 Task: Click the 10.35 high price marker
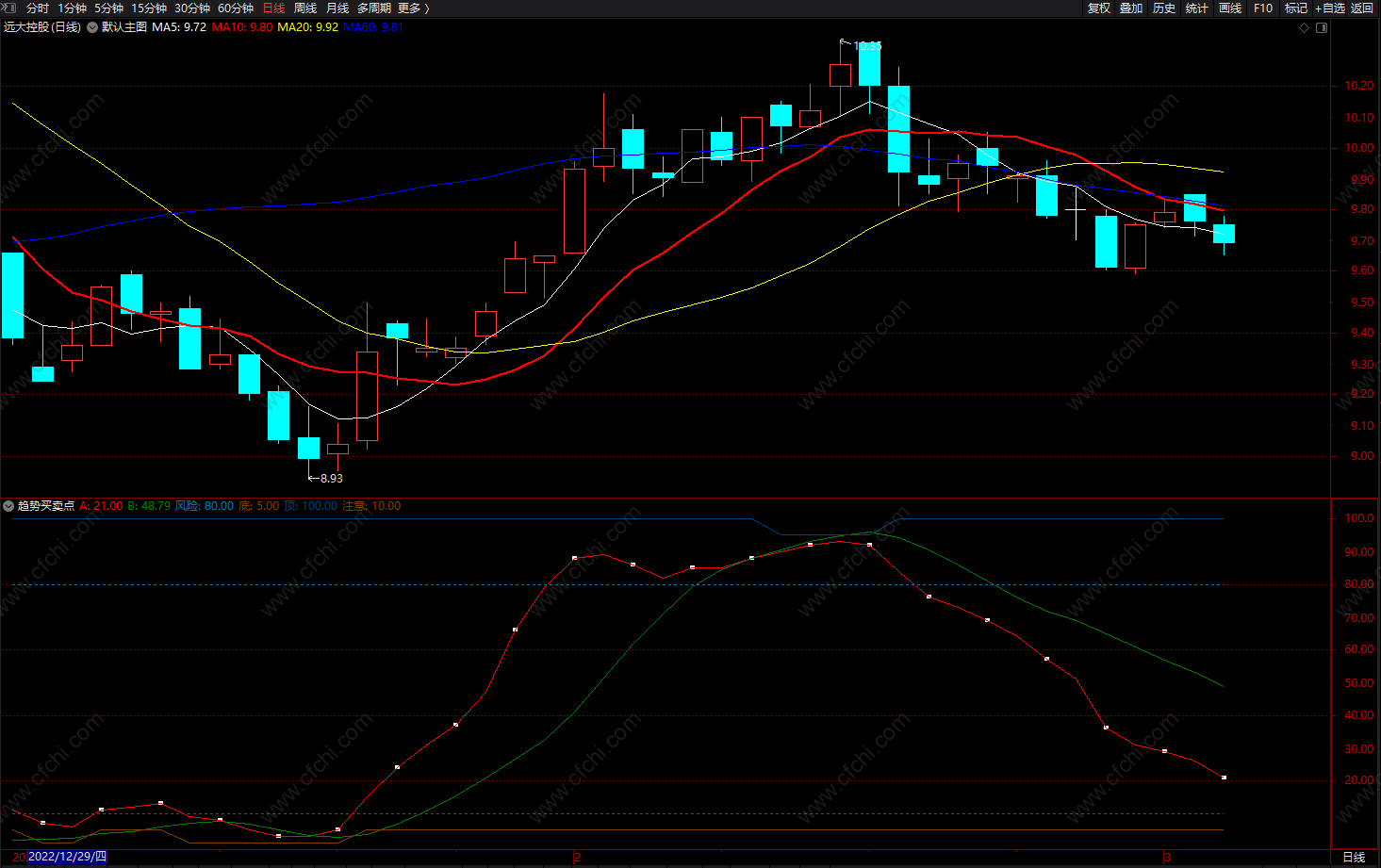(867, 45)
